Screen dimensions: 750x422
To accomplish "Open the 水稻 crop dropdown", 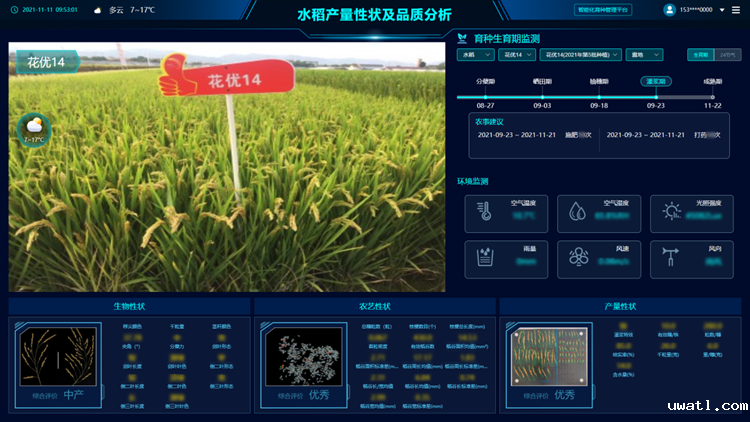I will click(x=475, y=55).
